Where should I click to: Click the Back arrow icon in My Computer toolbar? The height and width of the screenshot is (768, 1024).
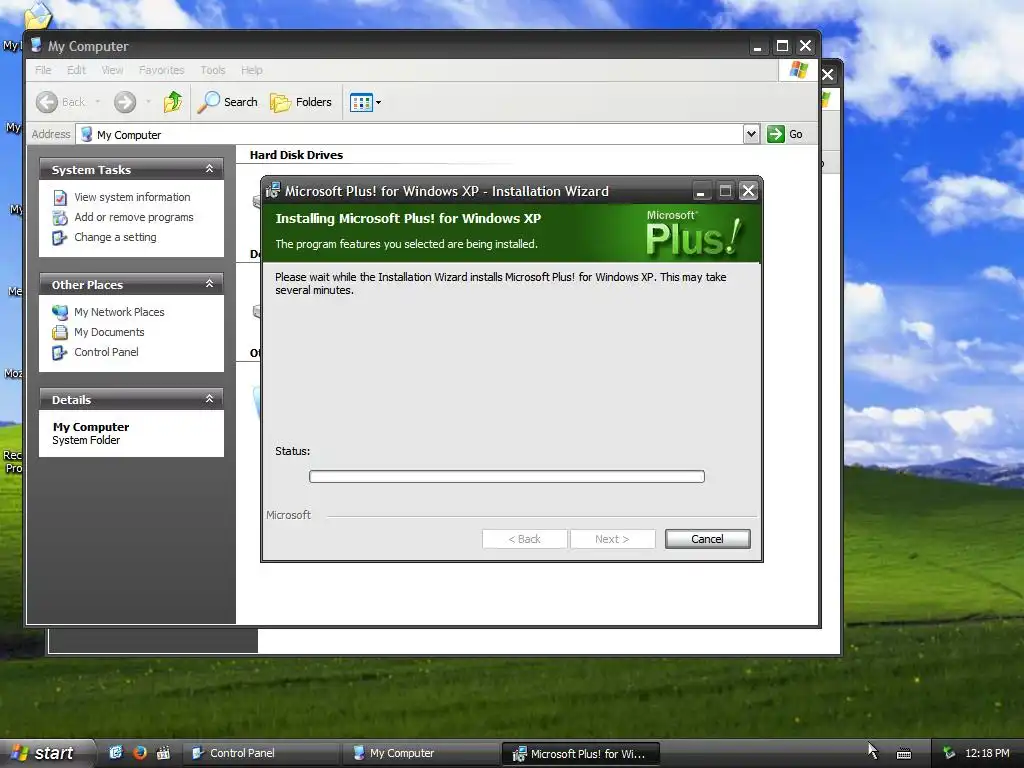(46, 102)
